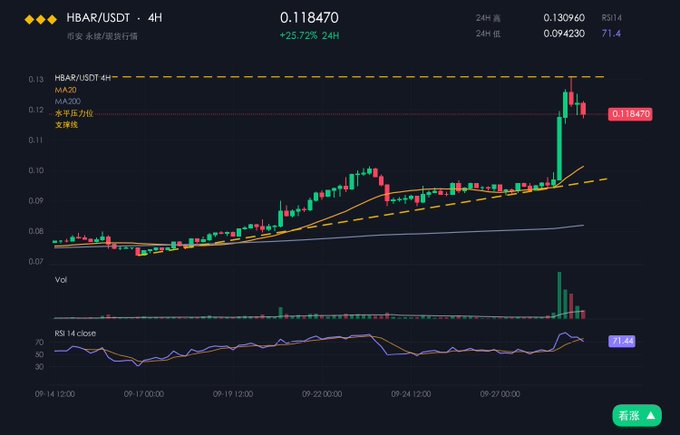Click the 24H high value 0.130960

pos(564,18)
